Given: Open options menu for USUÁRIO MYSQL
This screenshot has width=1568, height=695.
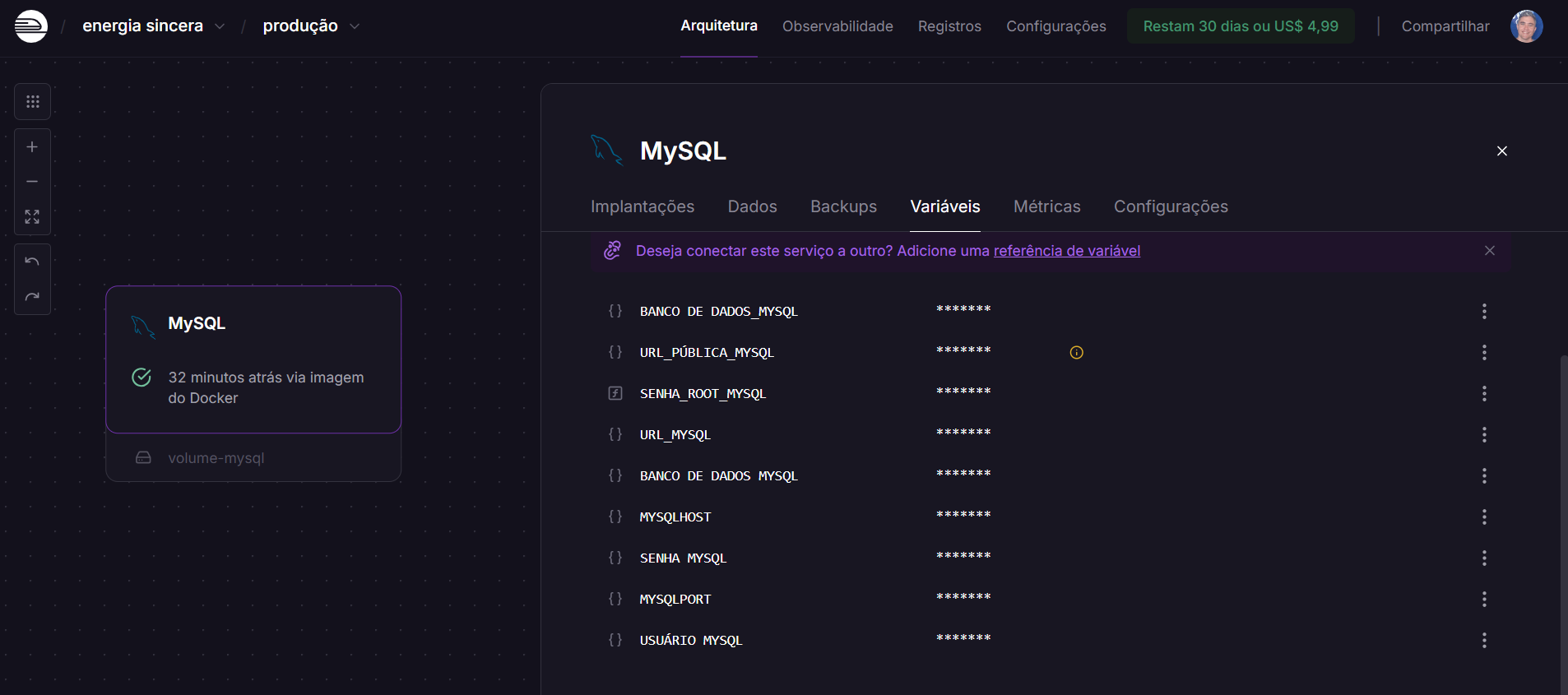Looking at the screenshot, I should pos(1484,640).
